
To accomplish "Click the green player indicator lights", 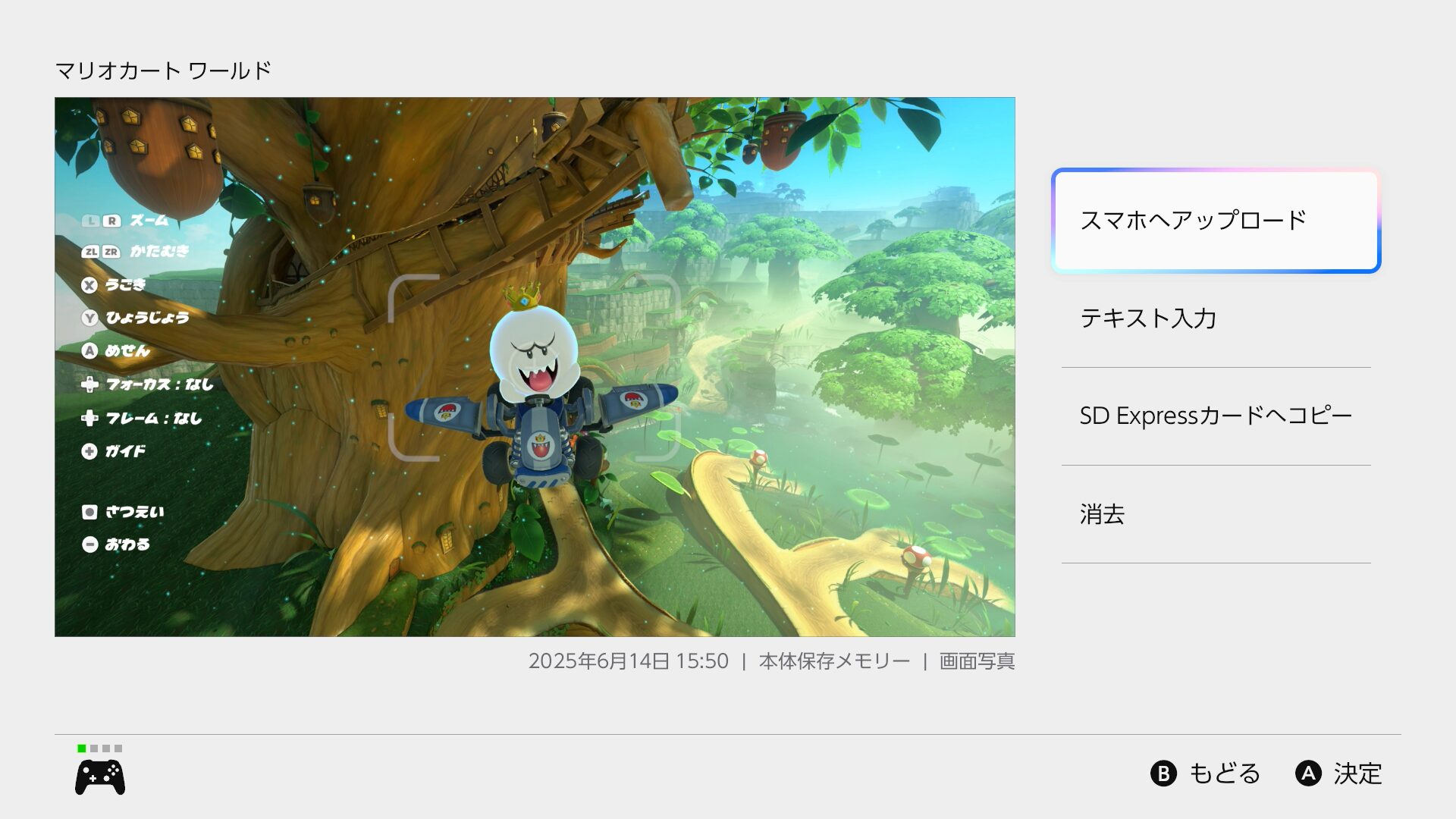I will click(x=99, y=748).
